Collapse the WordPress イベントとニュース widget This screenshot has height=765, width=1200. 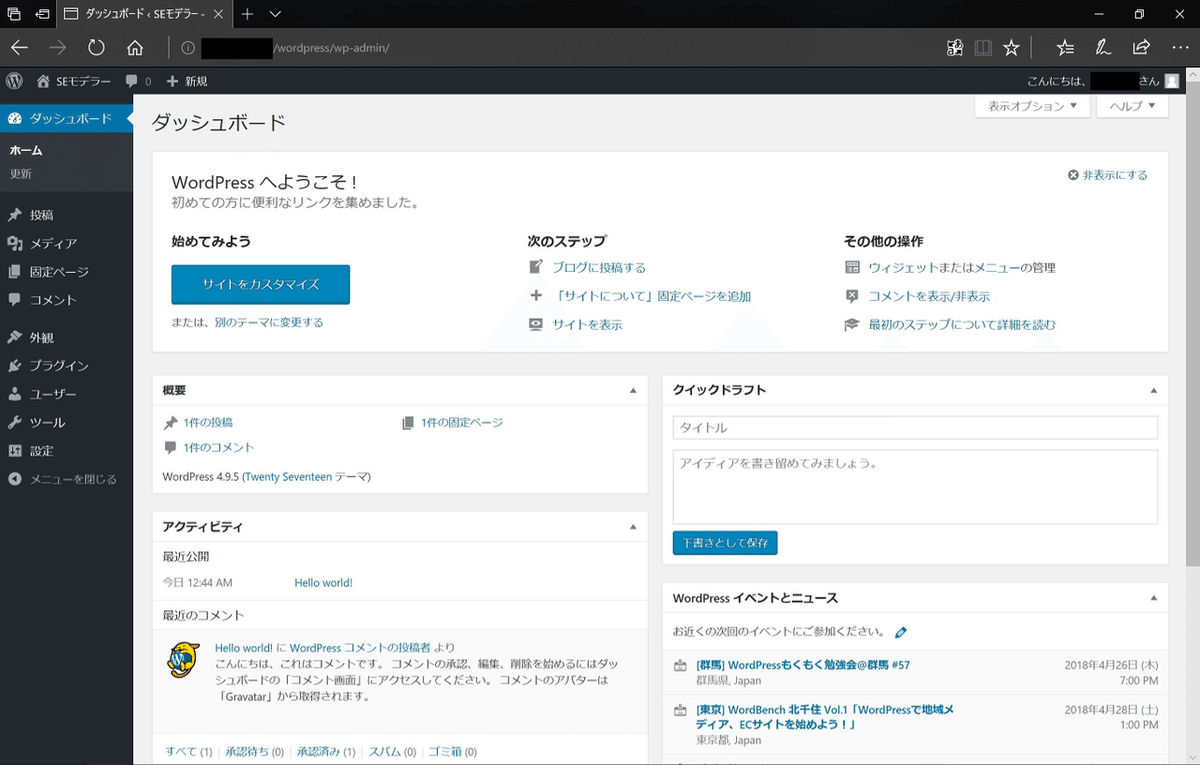coord(1153,598)
